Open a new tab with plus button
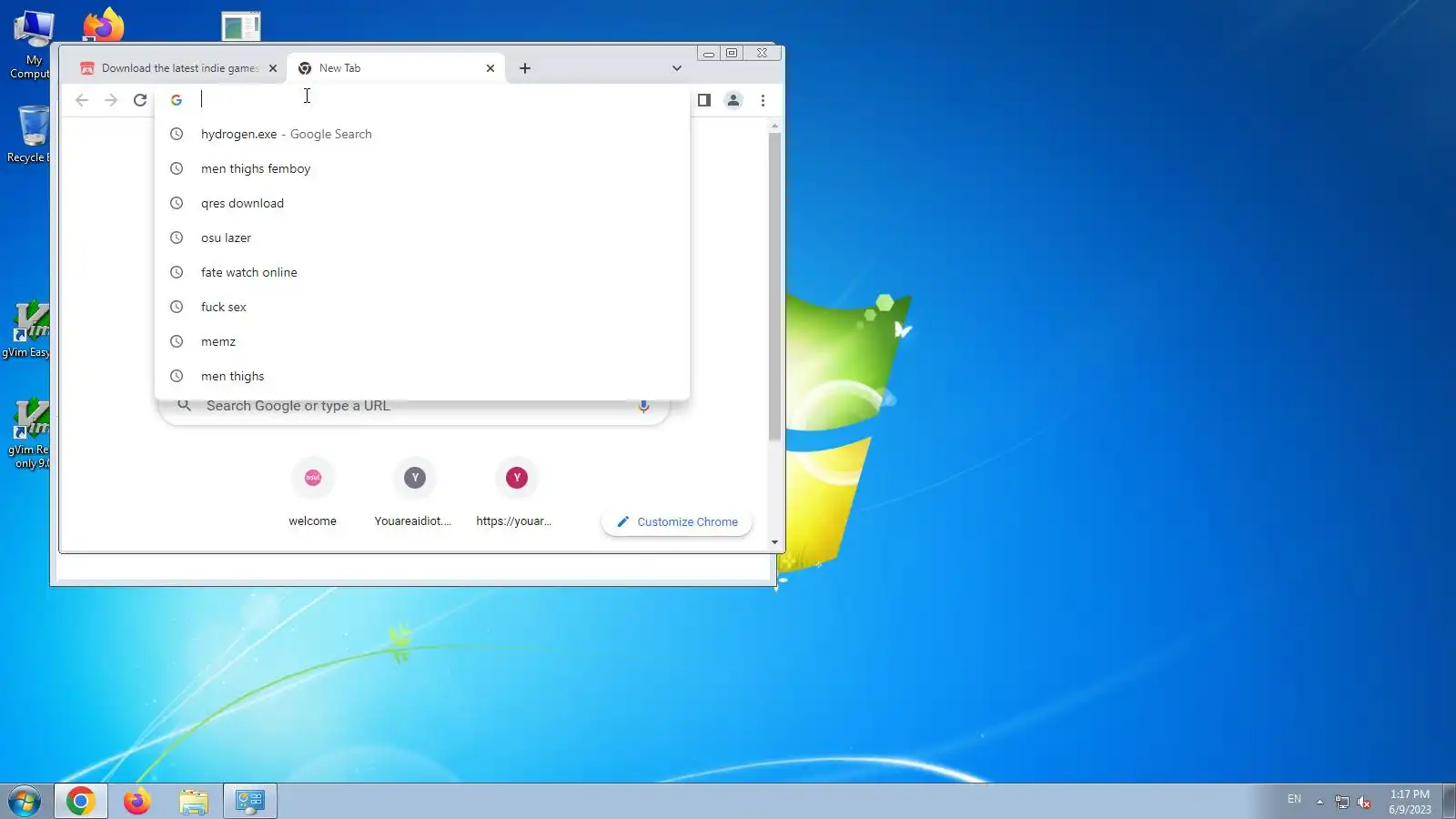Screen dimensions: 1456x819 (525, 68)
